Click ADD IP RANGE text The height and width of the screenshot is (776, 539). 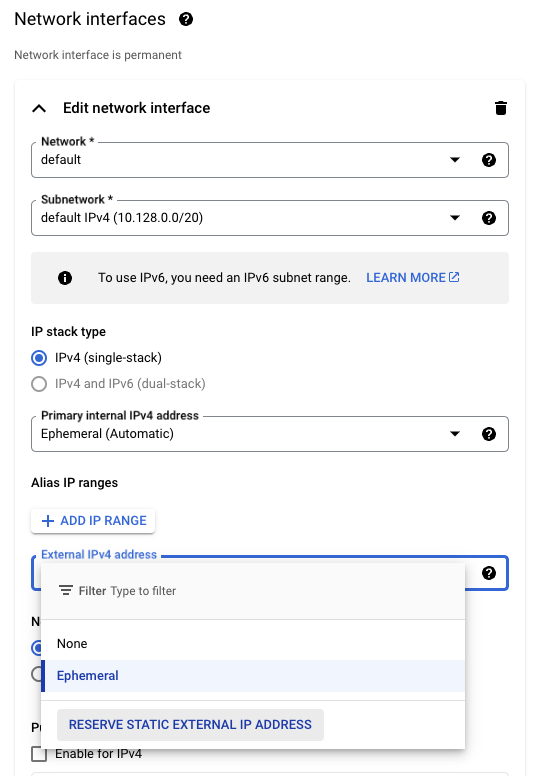[x=103, y=521]
